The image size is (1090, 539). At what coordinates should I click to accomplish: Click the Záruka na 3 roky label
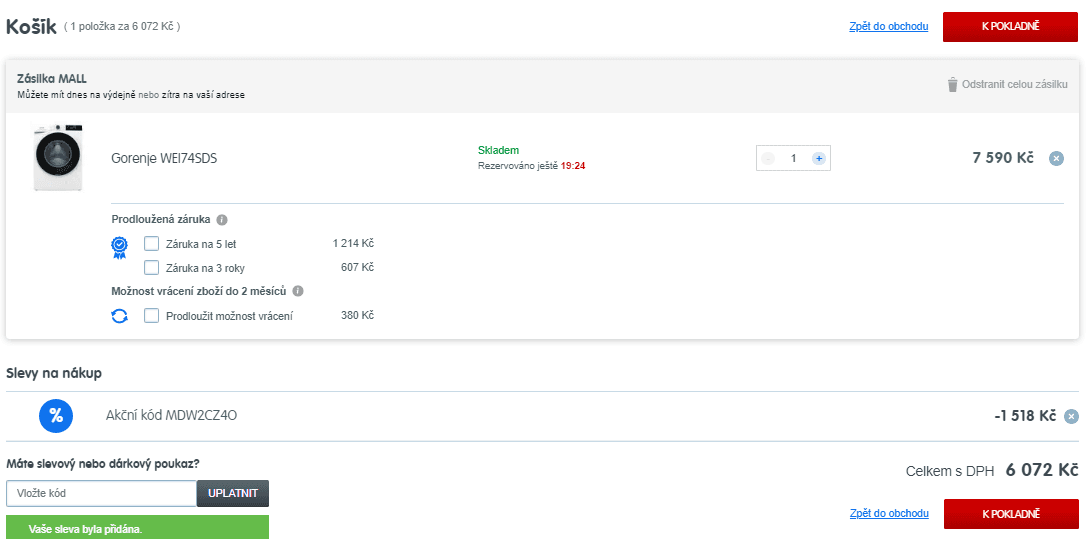click(x=205, y=268)
